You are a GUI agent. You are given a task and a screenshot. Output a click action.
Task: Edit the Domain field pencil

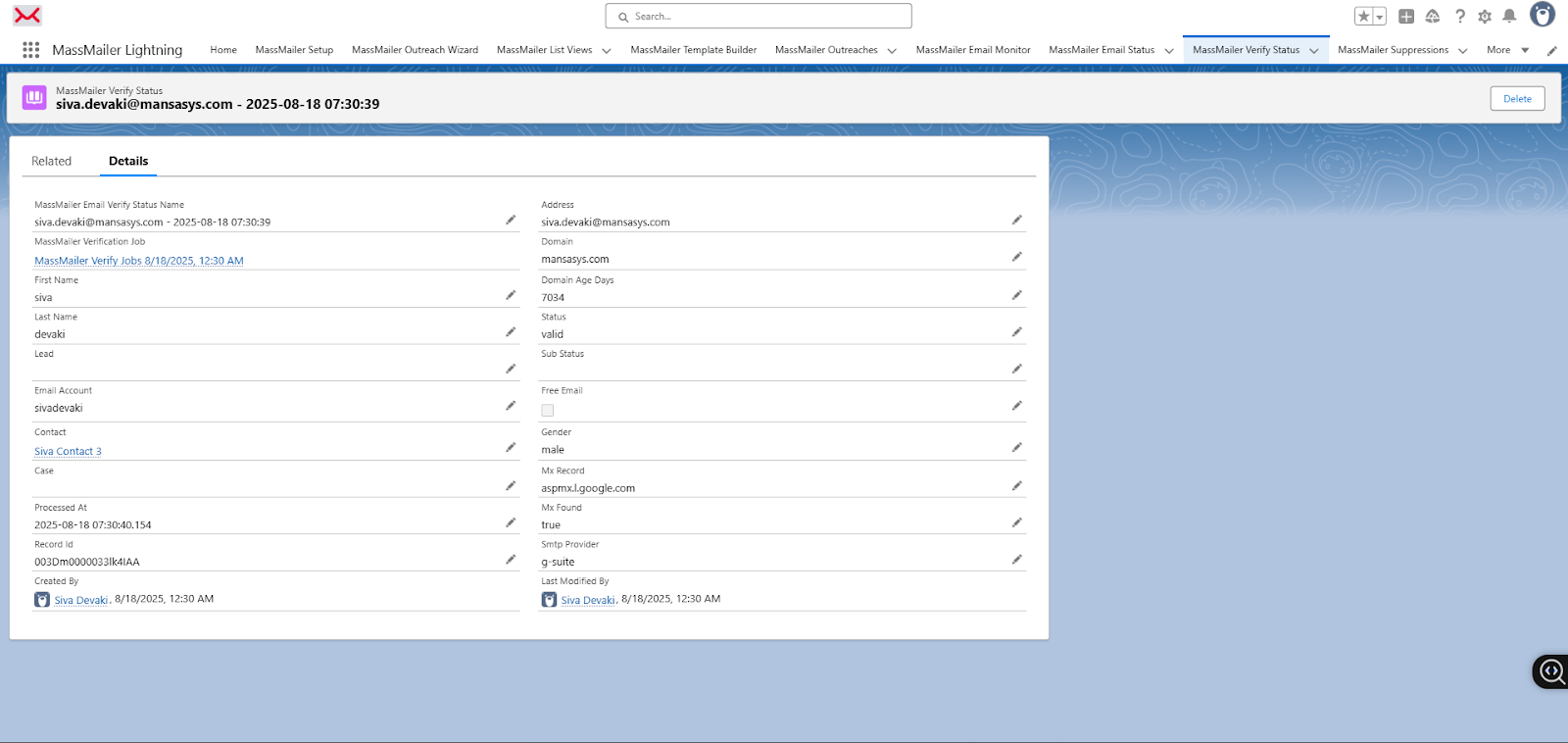[1017, 257]
